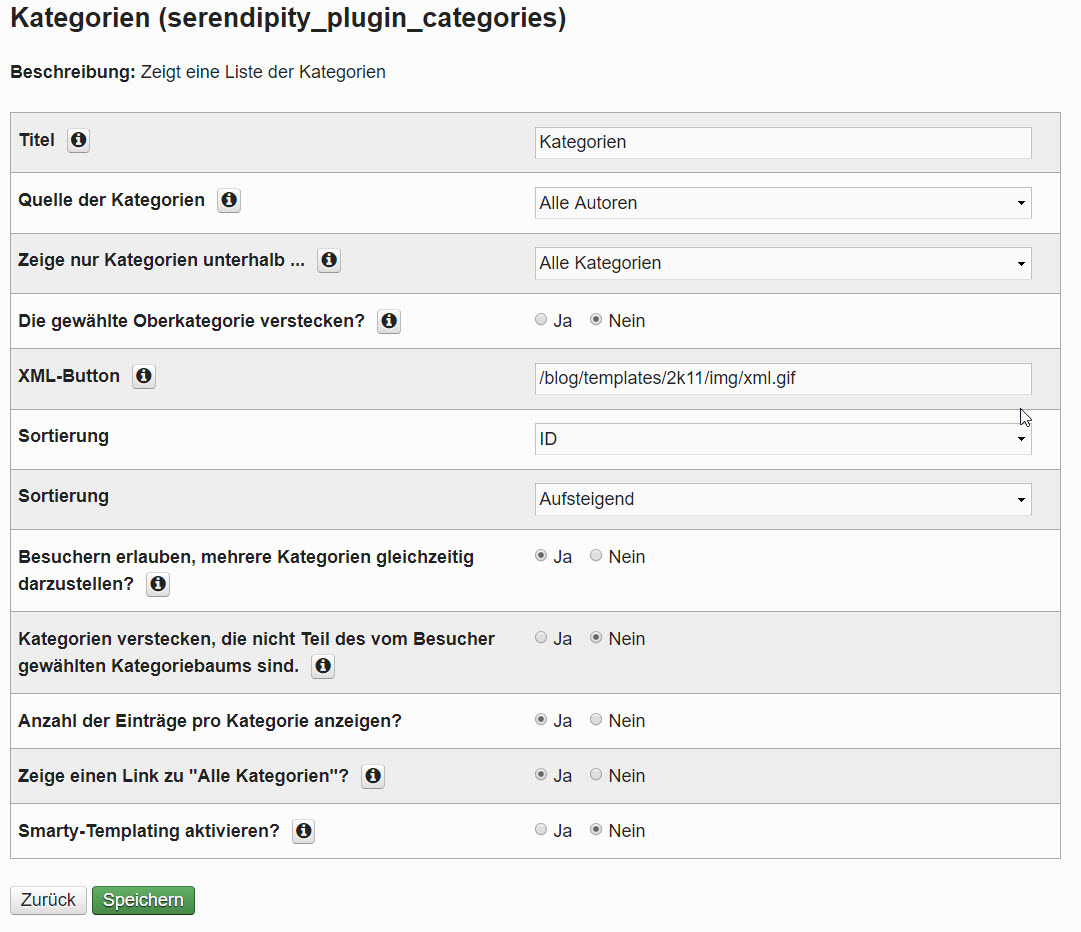Open the 'Alle Autoren' dropdown
The height and width of the screenshot is (932, 1081).
(x=782, y=203)
